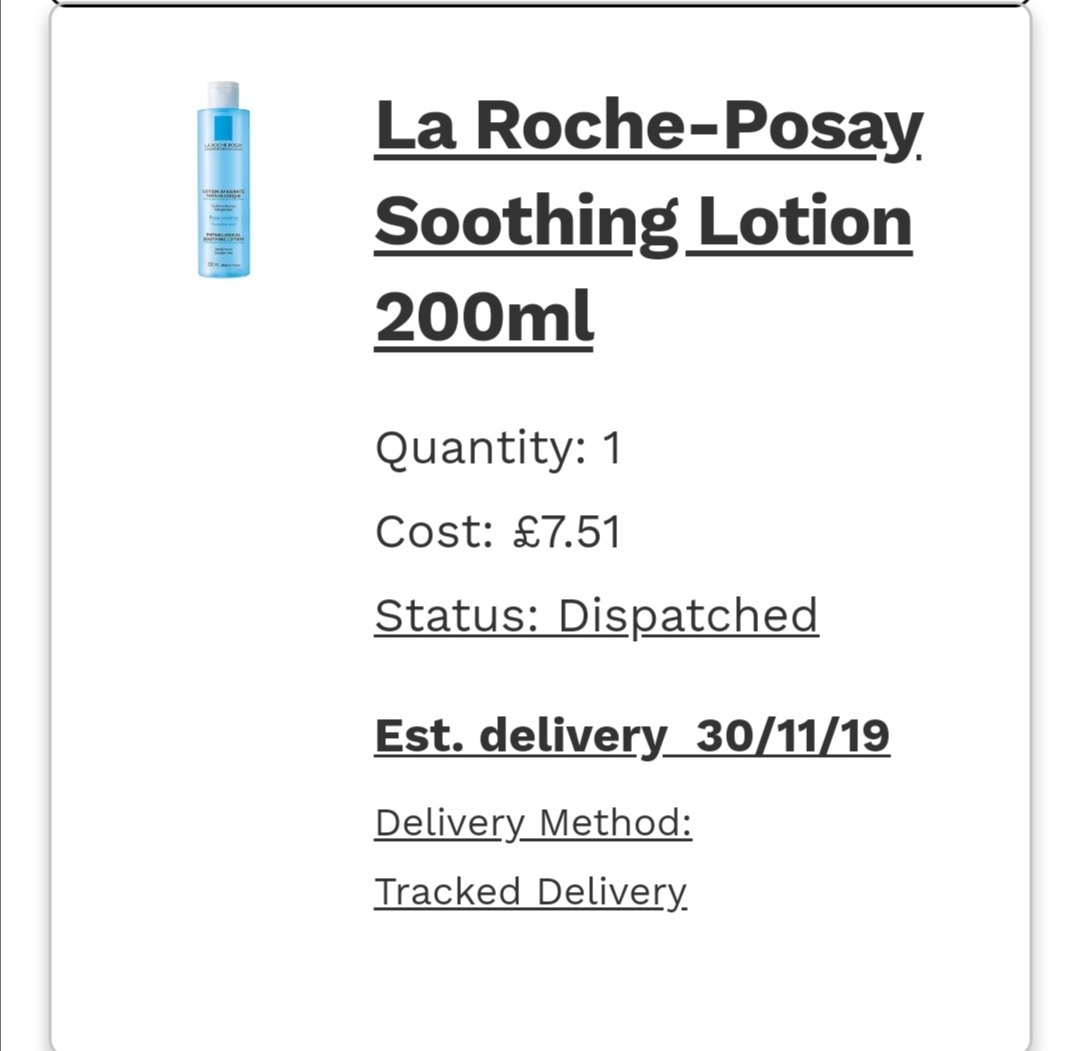
Task: Click the "Soothing Lotion" title text
Action: coord(643,222)
